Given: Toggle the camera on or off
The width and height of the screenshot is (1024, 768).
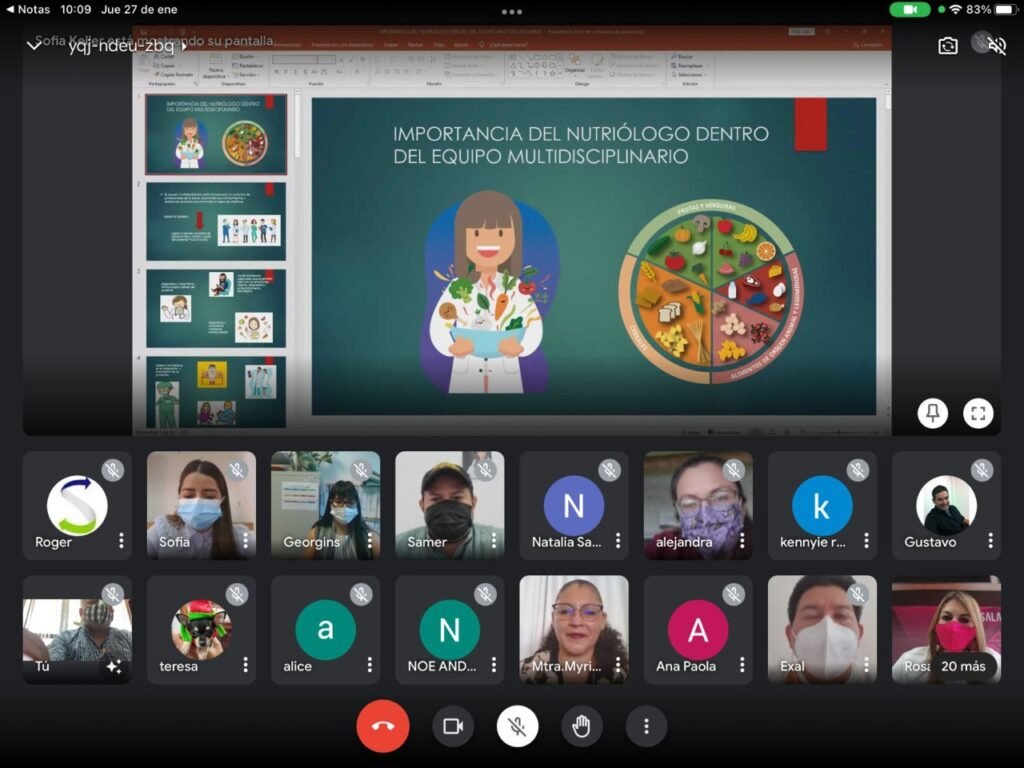Looking at the screenshot, I should point(453,726).
